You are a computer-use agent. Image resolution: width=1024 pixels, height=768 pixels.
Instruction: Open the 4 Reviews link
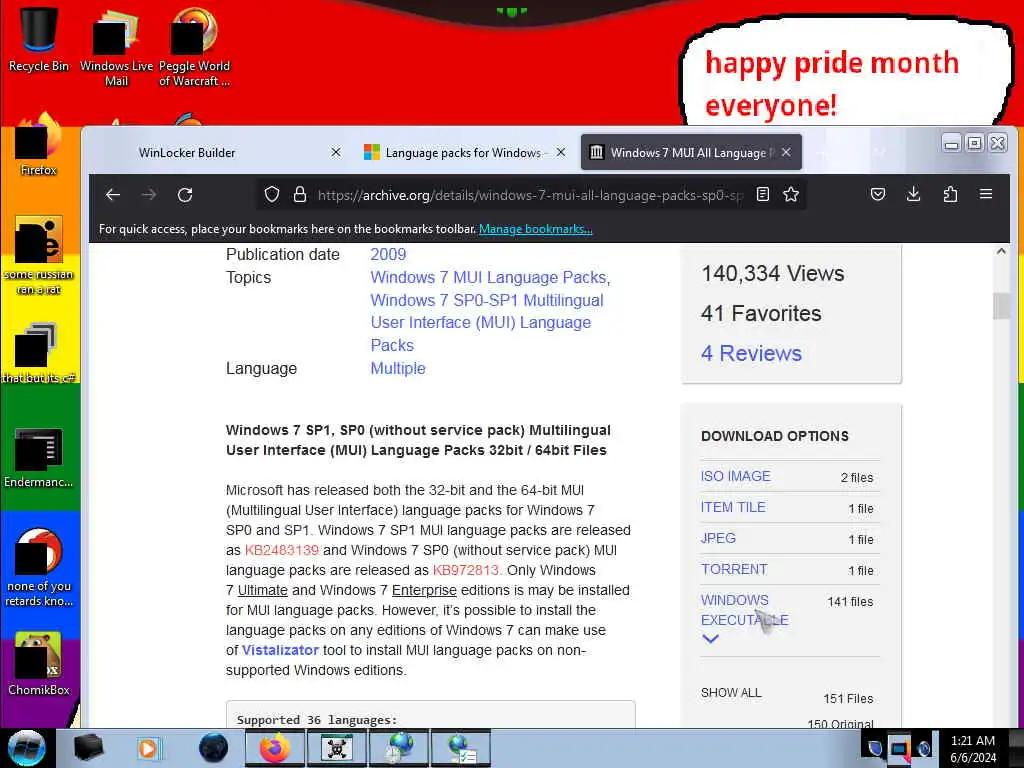point(751,353)
